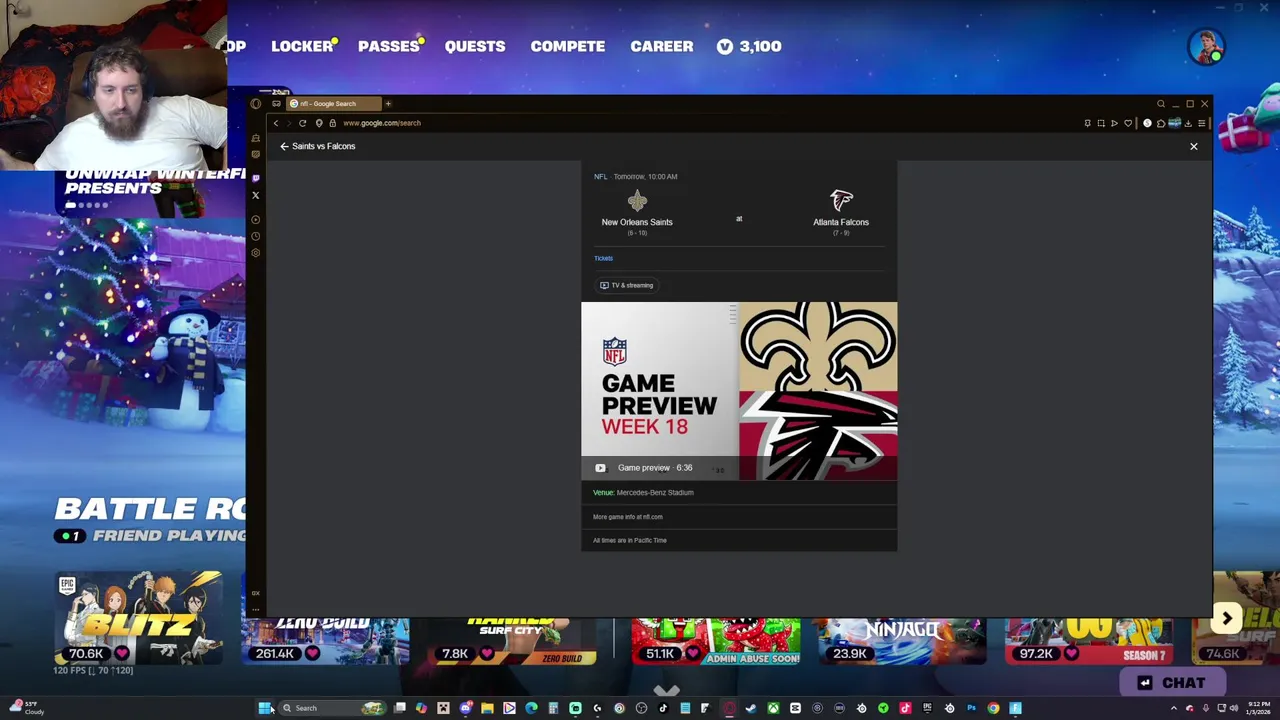Open the Fortnite LOCKER tab
The width and height of the screenshot is (1280, 720).
(302, 46)
